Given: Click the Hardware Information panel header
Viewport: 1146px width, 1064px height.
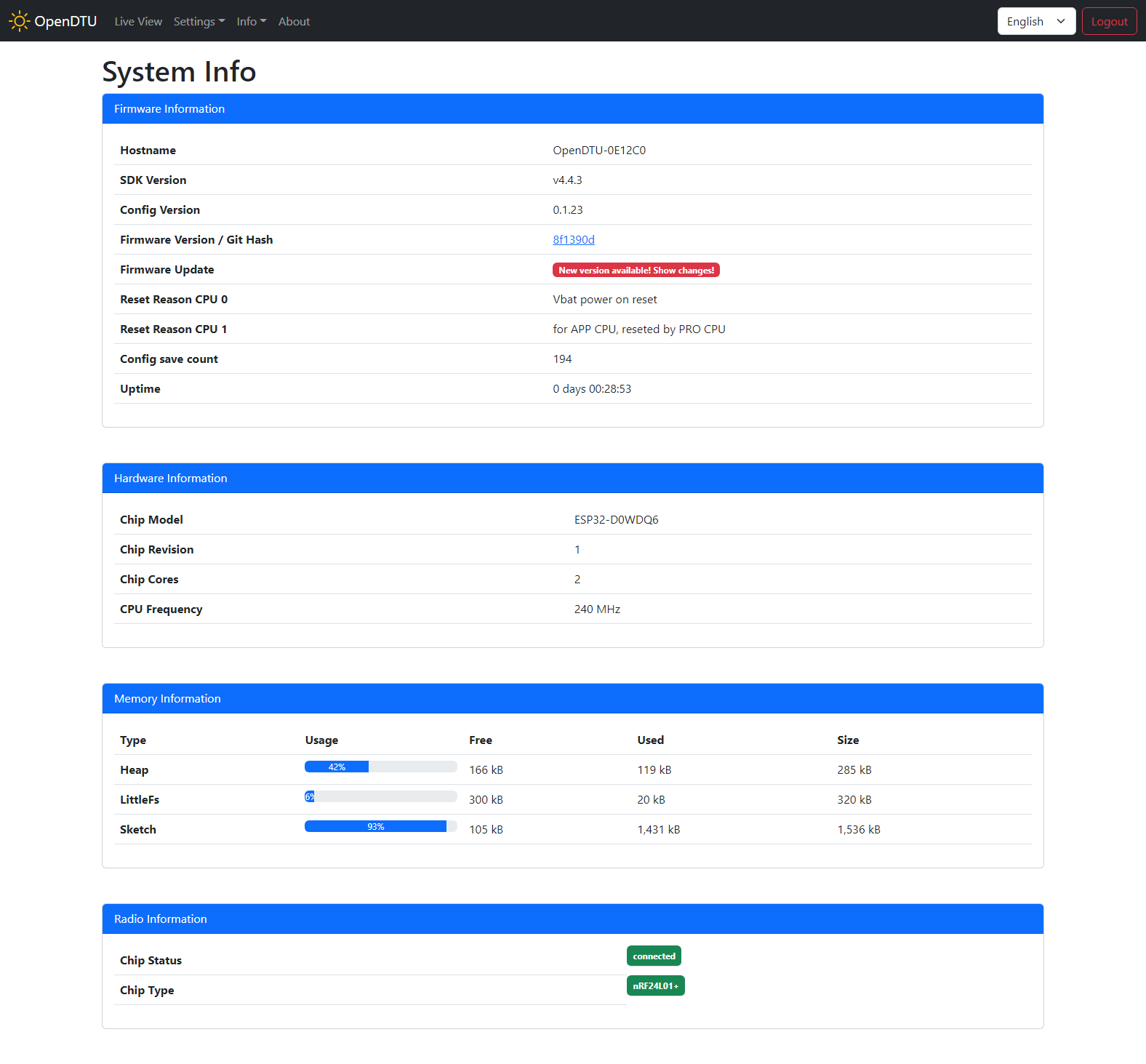Looking at the screenshot, I should [x=572, y=479].
